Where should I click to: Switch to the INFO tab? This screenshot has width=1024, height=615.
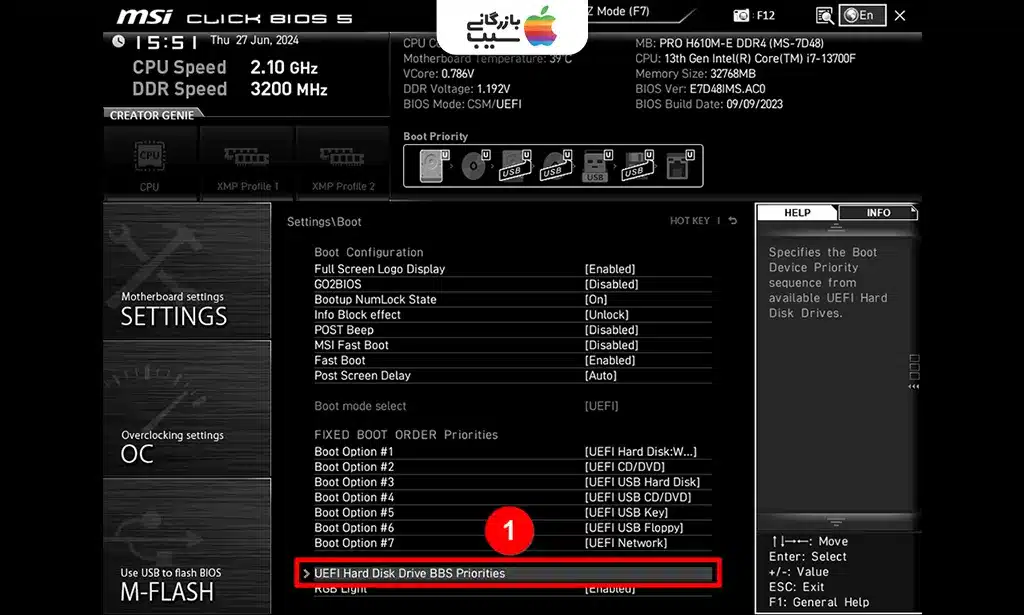[x=878, y=212]
